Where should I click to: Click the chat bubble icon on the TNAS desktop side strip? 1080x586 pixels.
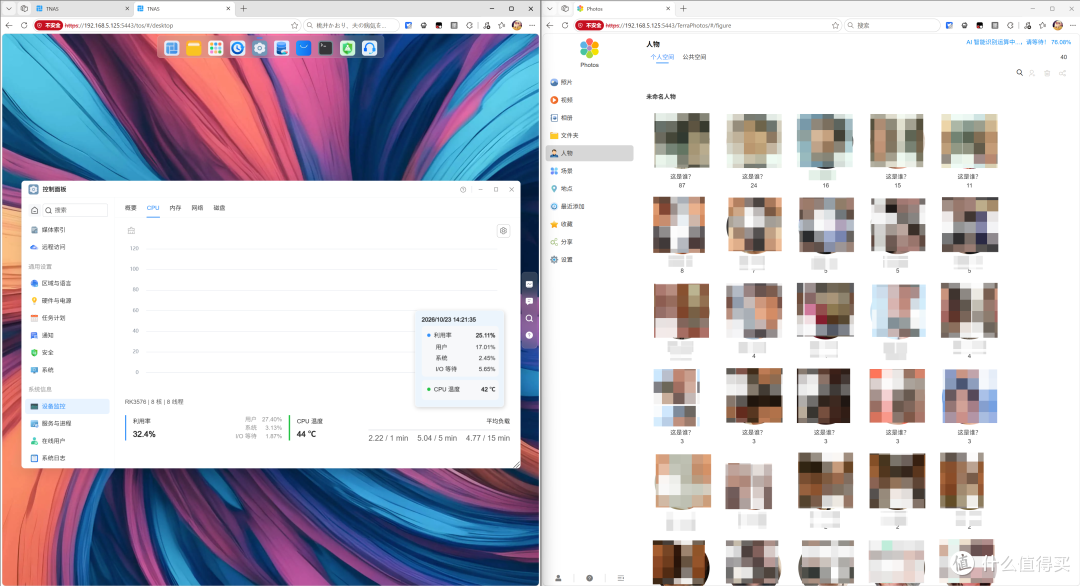529,301
